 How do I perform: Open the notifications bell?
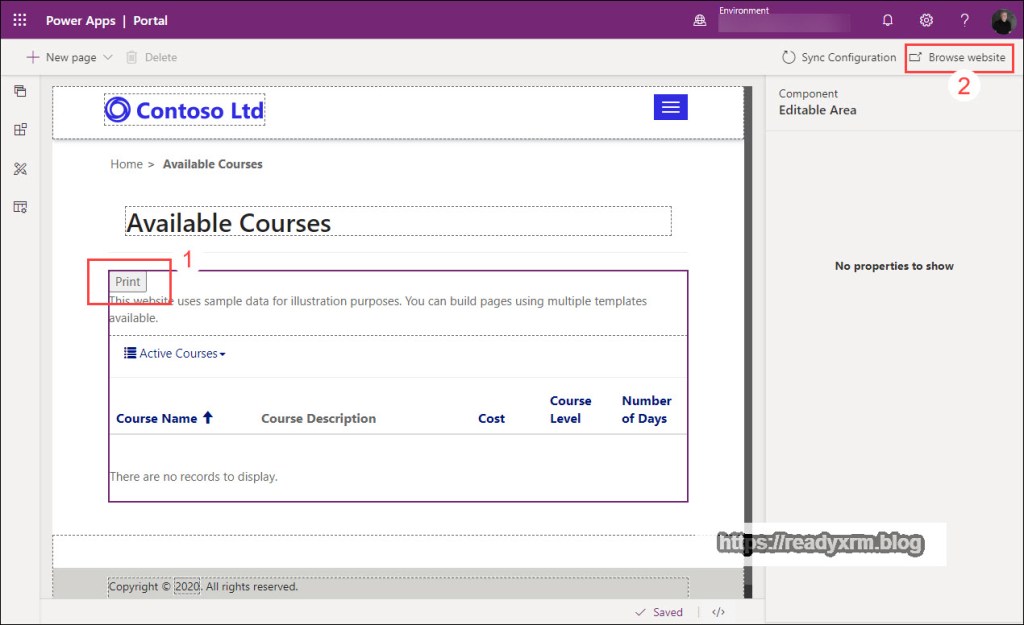(x=887, y=20)
